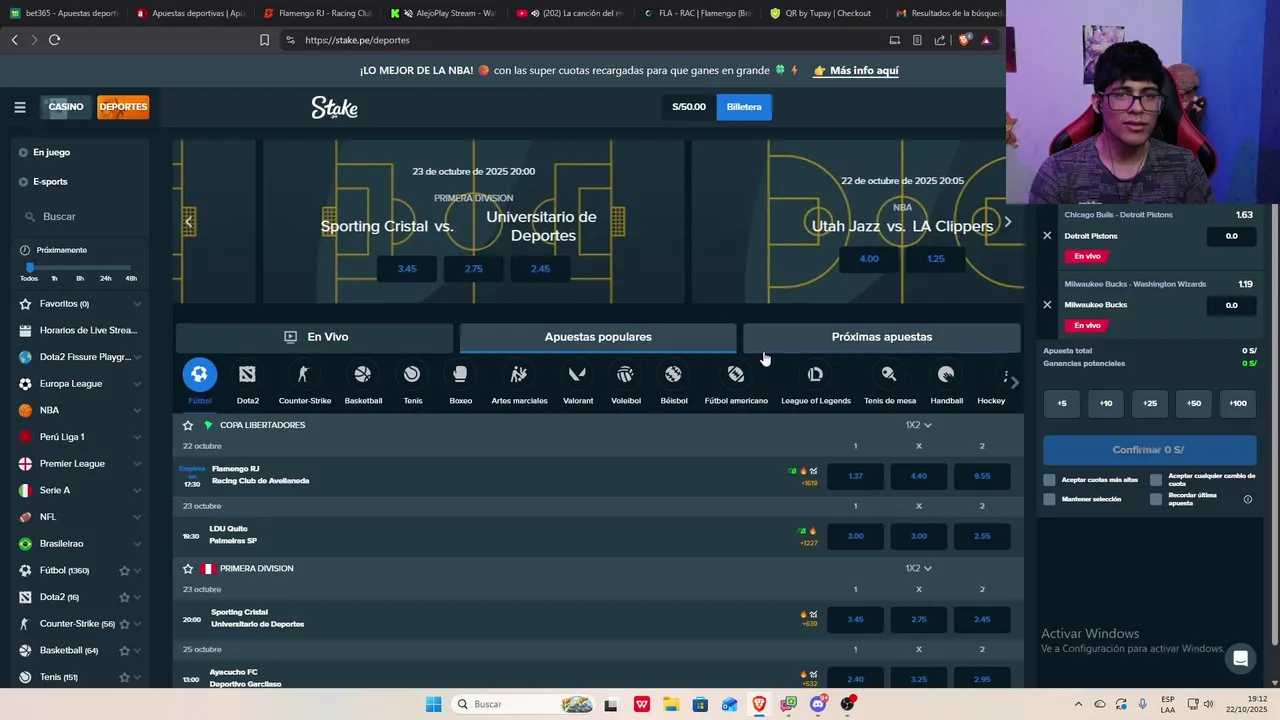This screenshot has height=720, width=1280.
Task: Check Mantener selección option
Action: pos(1049,499)
